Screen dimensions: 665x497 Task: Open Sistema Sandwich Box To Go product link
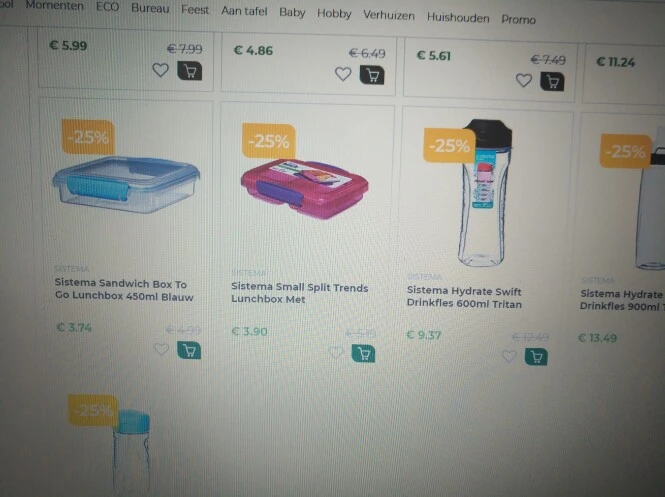point(124,290)
